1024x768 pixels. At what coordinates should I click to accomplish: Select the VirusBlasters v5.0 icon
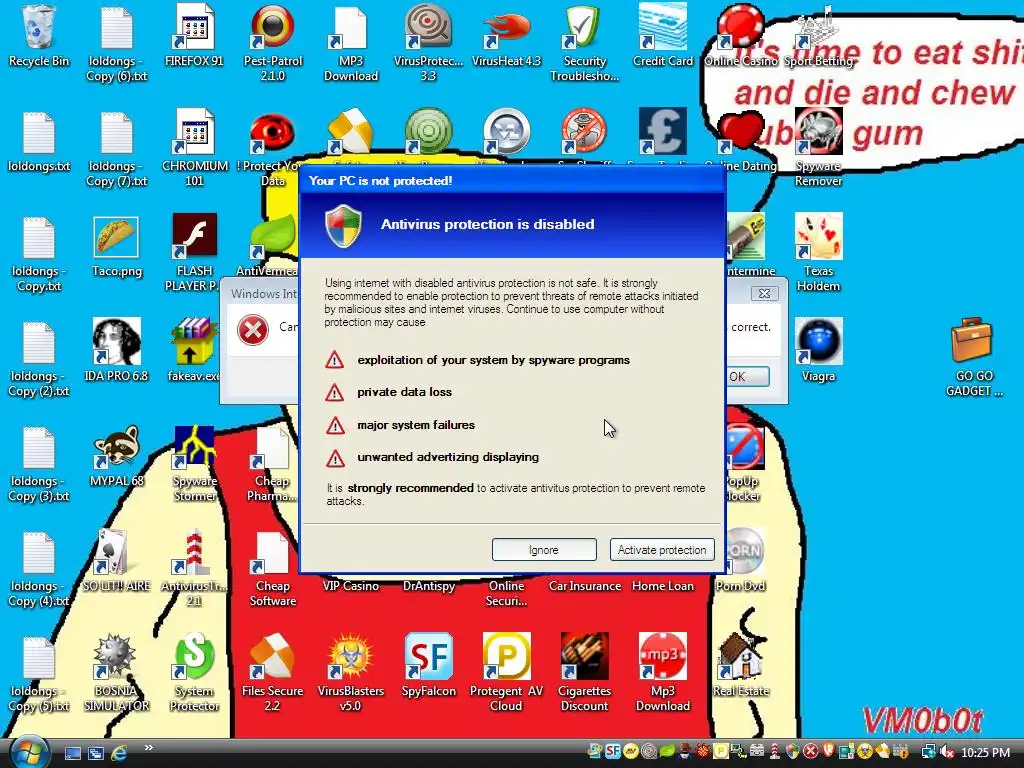click(x=351, y=673)
